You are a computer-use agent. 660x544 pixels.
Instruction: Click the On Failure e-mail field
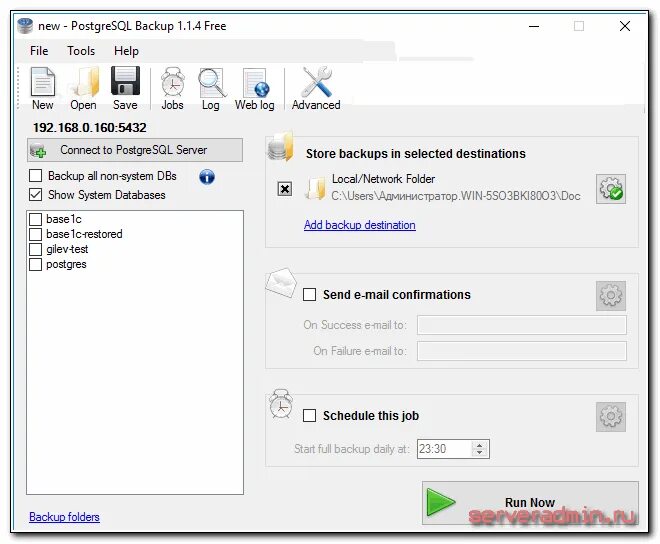[522, 351]
